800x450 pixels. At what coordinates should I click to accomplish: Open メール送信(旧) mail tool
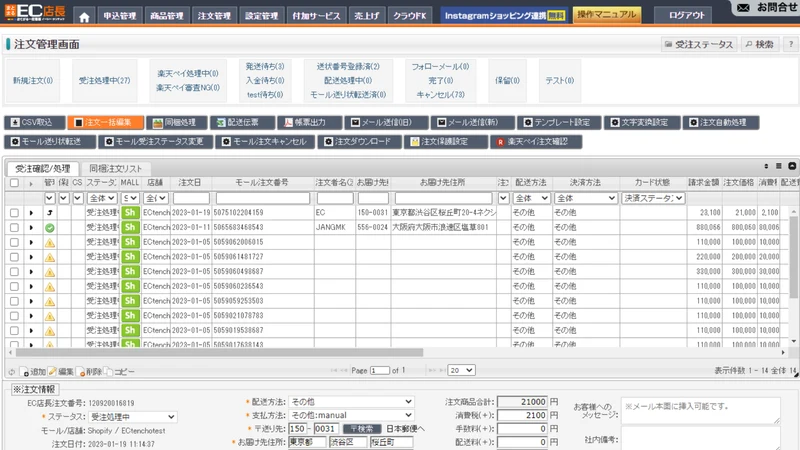coord(385,122)
